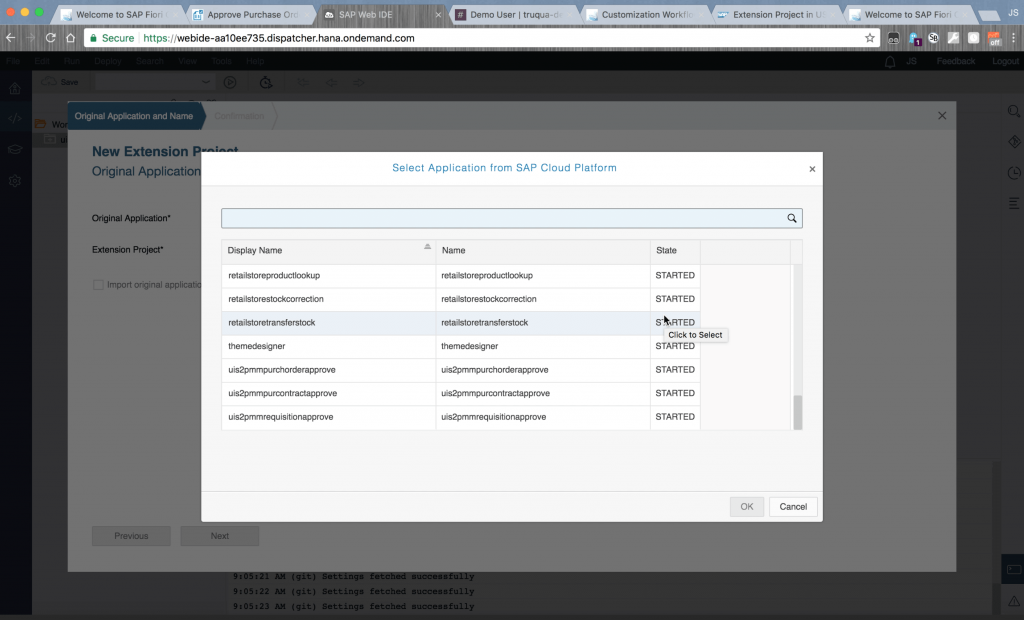This screenshot has width=1024, height=620.
Task: Close the New Extension Project wizard
Action: [x=942, y=116]
